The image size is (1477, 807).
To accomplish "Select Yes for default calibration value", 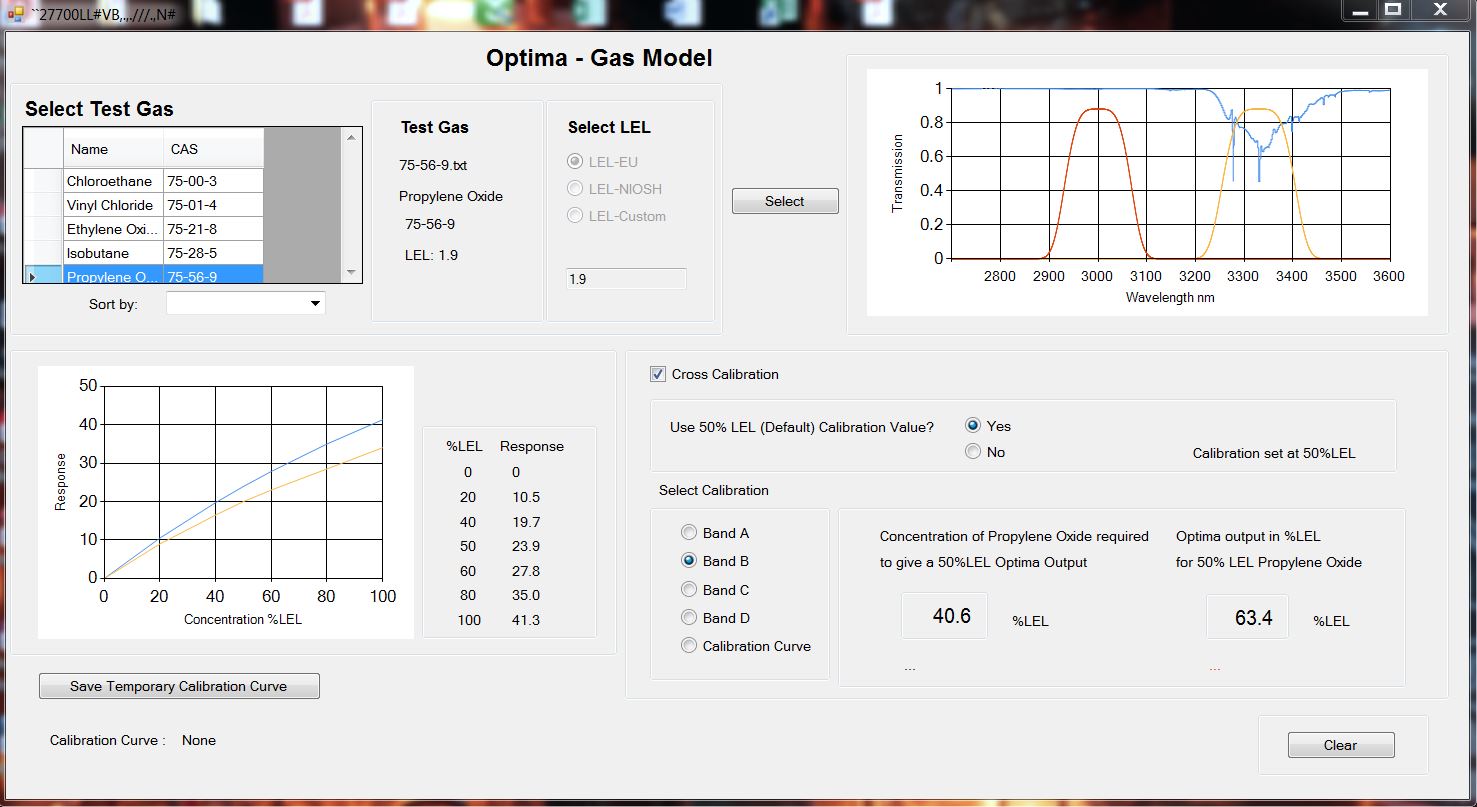I will [973, 425].
